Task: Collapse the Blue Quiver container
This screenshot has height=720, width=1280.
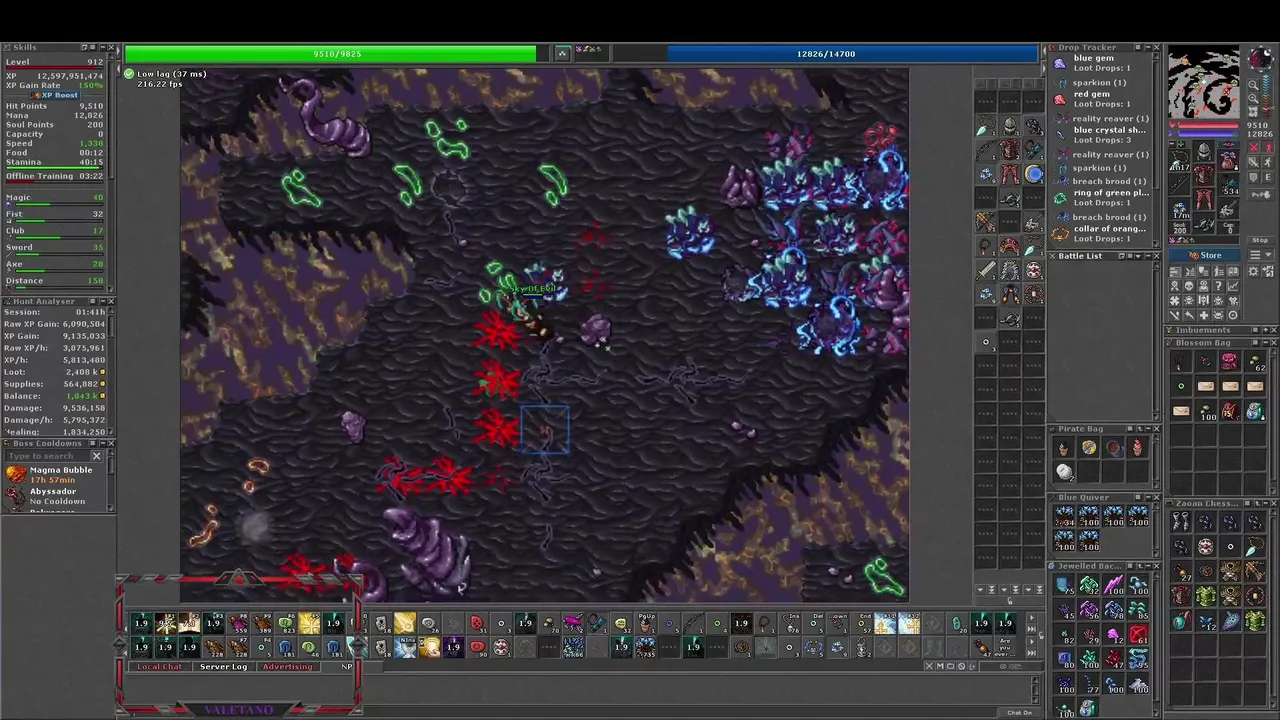Action: tap(1148, 497)
